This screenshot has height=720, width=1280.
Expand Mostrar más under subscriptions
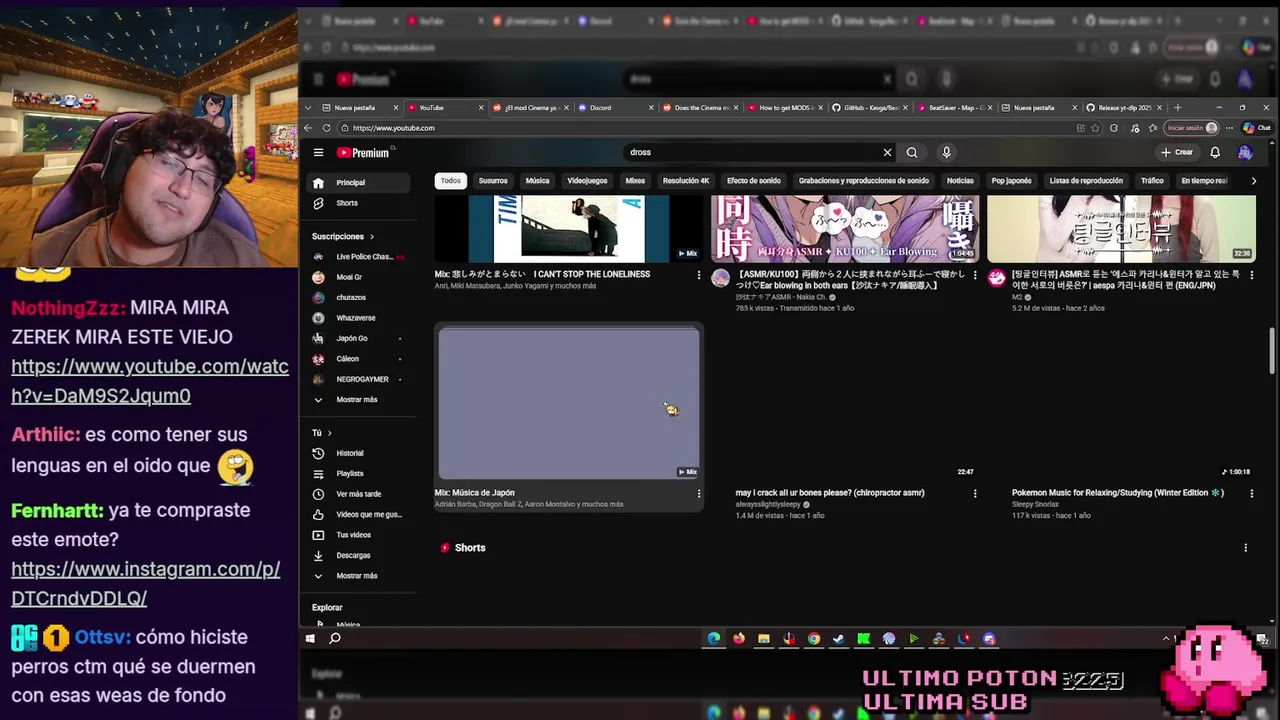point(359,400)
